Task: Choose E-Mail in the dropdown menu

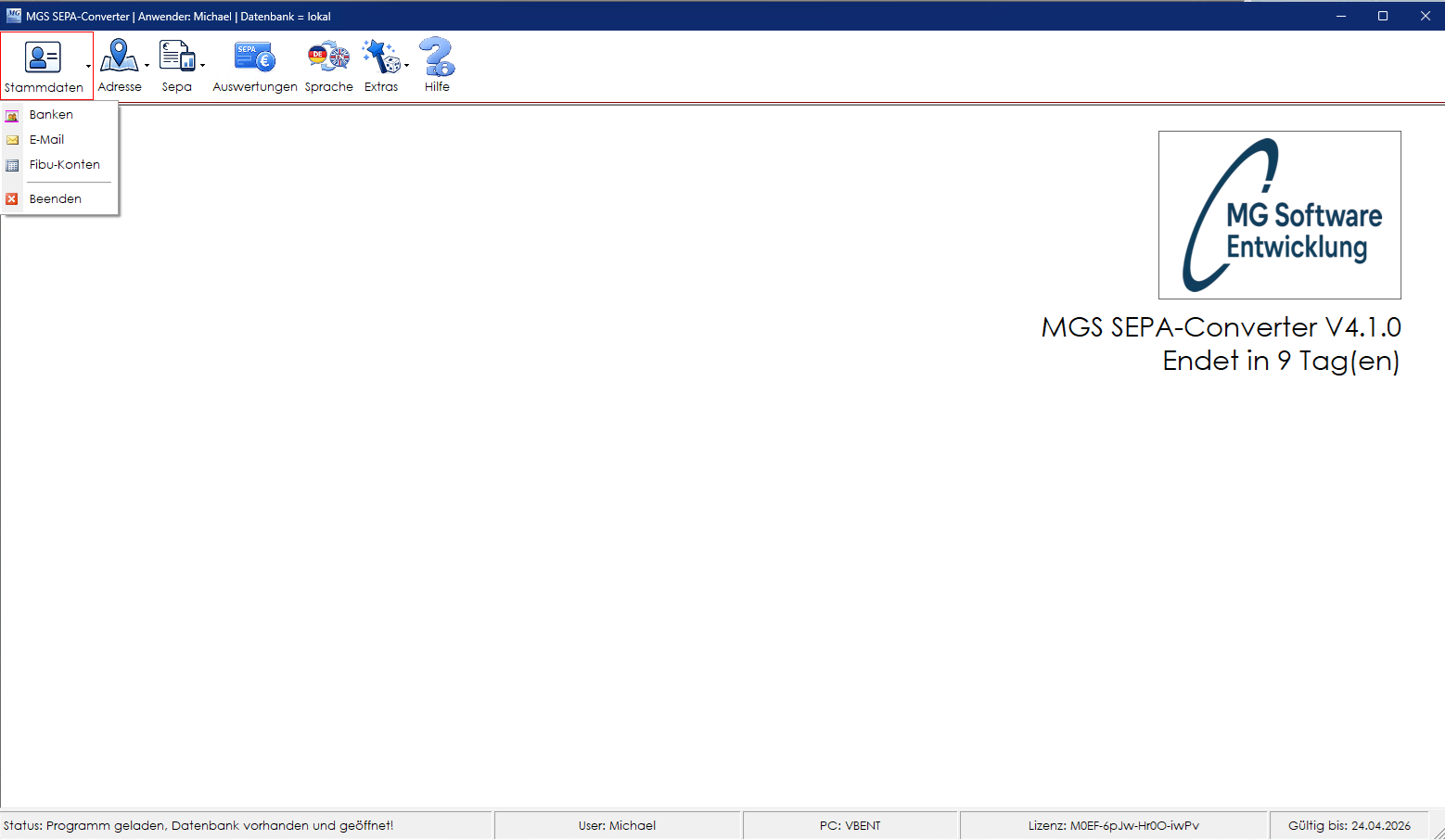Action: (46, 140)
